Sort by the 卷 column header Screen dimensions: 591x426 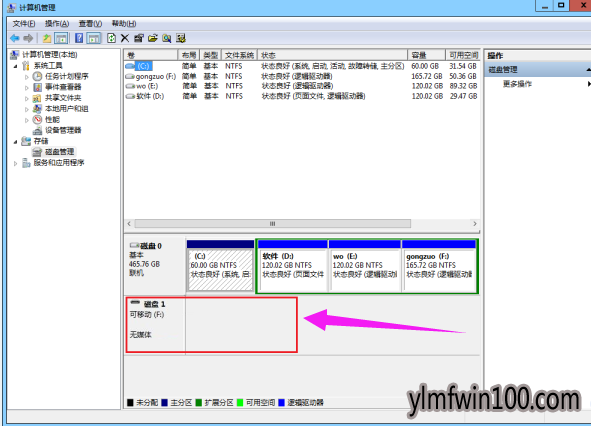point(151,55)
